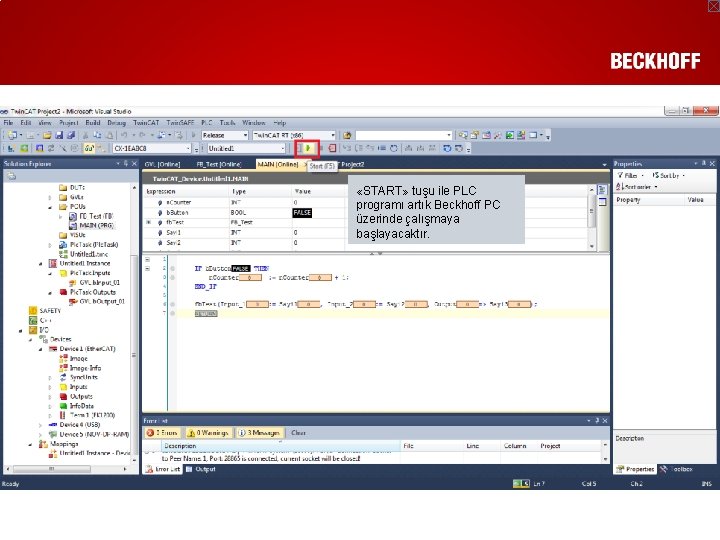
Task: Click the Activate Configuration icon in the TwinCAT toolbar
Action: click(11, 148)
